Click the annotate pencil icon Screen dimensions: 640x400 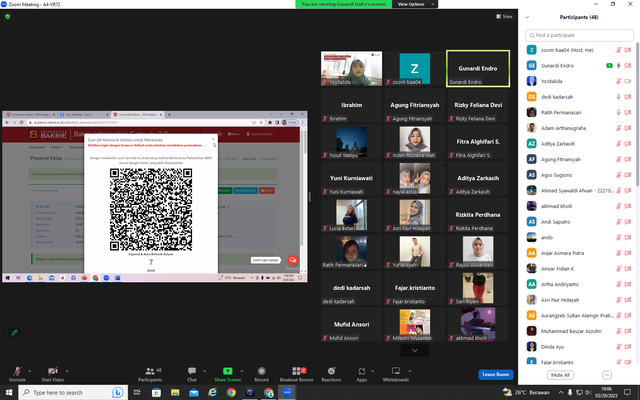[x=14, y=332]
